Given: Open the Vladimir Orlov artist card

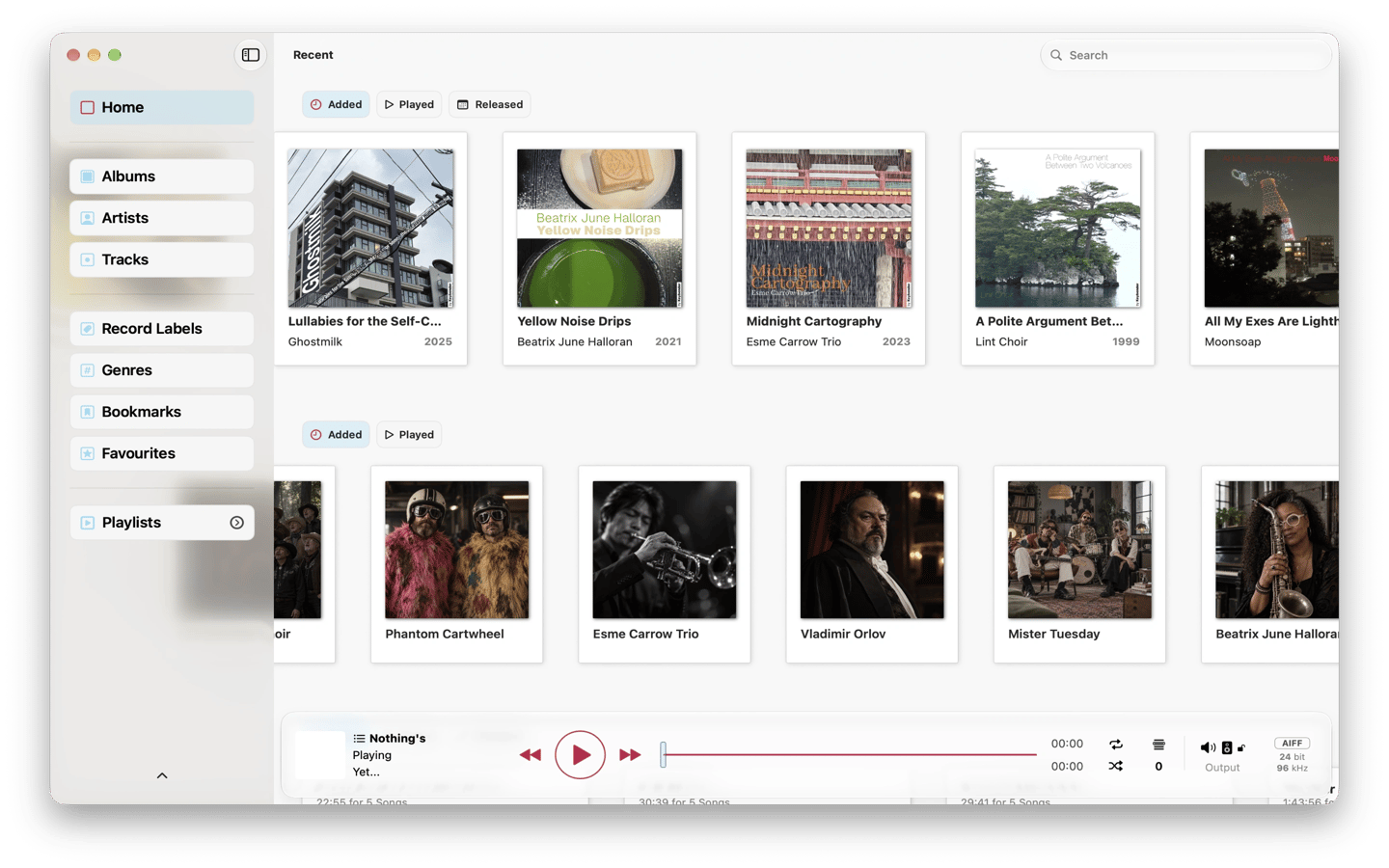Looking at the screenshot, I should pos(872,564).
